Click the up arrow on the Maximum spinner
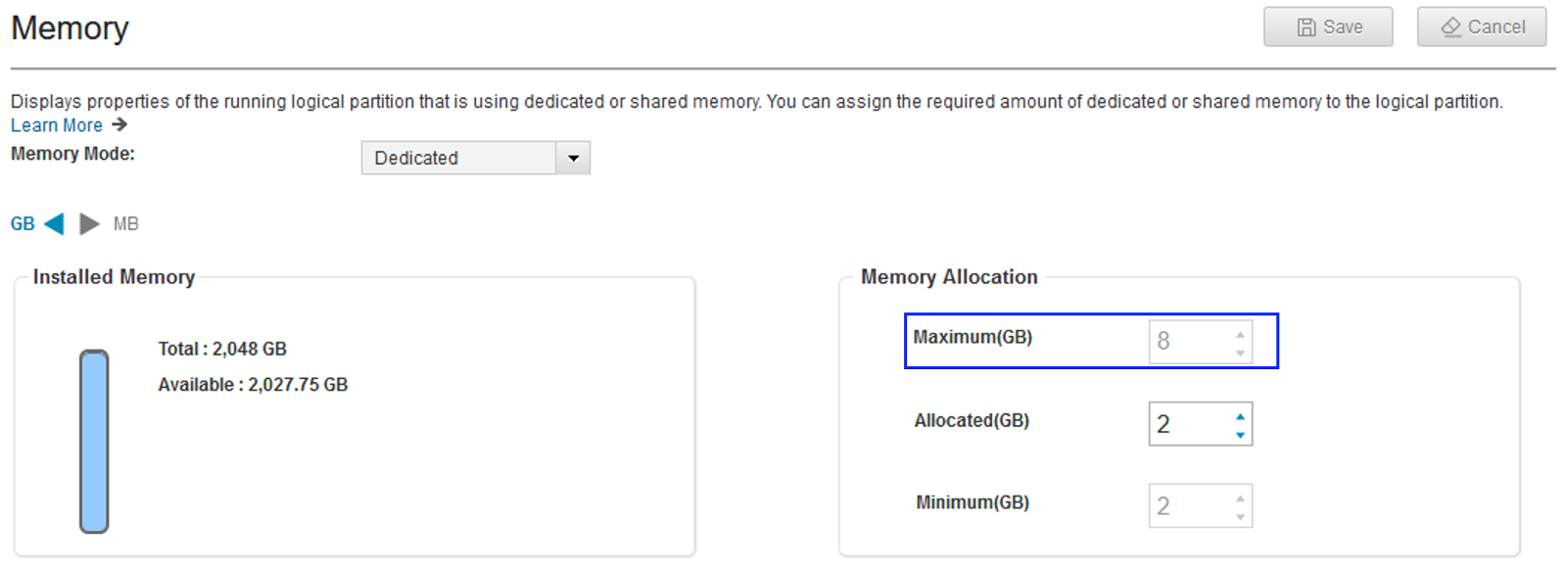Image resolution: width=1568 pixels, height=570 pixels. coord(1240,333)
